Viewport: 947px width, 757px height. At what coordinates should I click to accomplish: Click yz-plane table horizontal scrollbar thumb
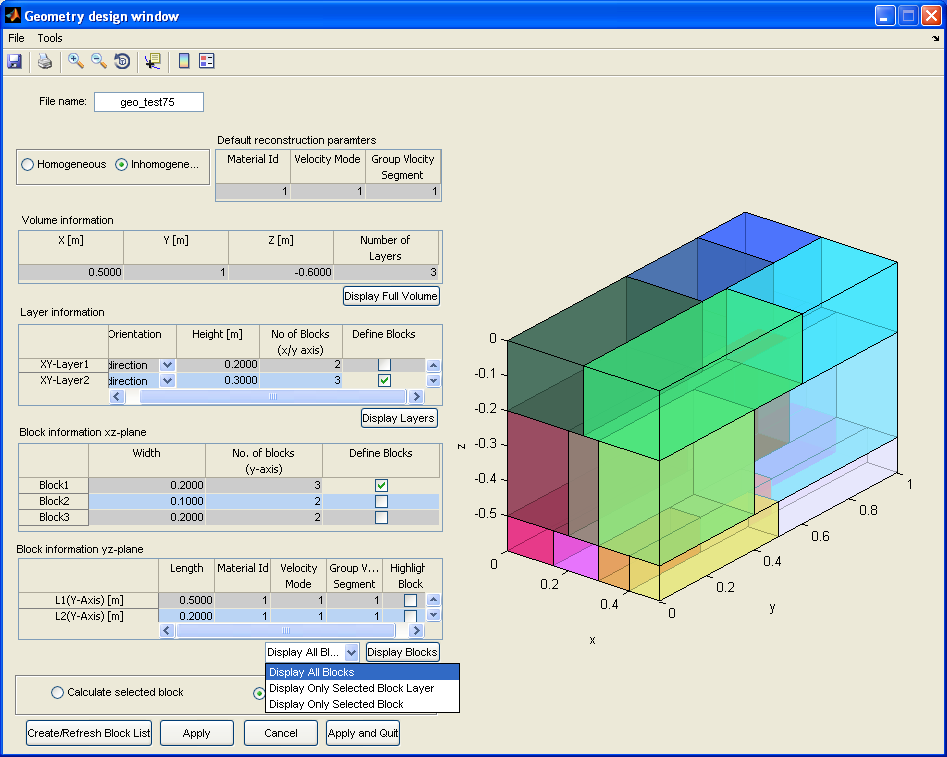(x=286, y=630)
